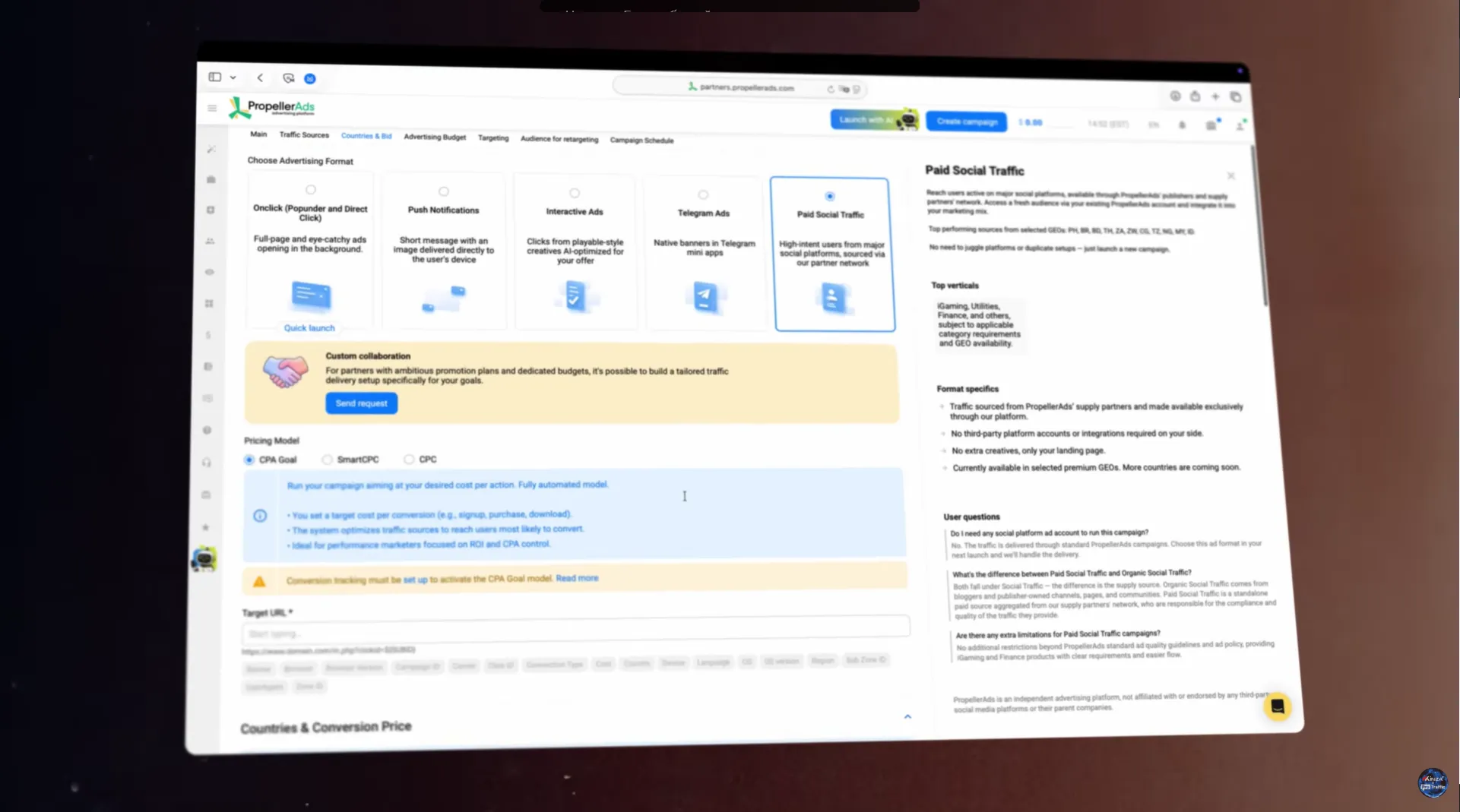Click the Send request button
The width and height of the screenshot is (1460, 812).
pyautogui.click(x=361, y=403)
